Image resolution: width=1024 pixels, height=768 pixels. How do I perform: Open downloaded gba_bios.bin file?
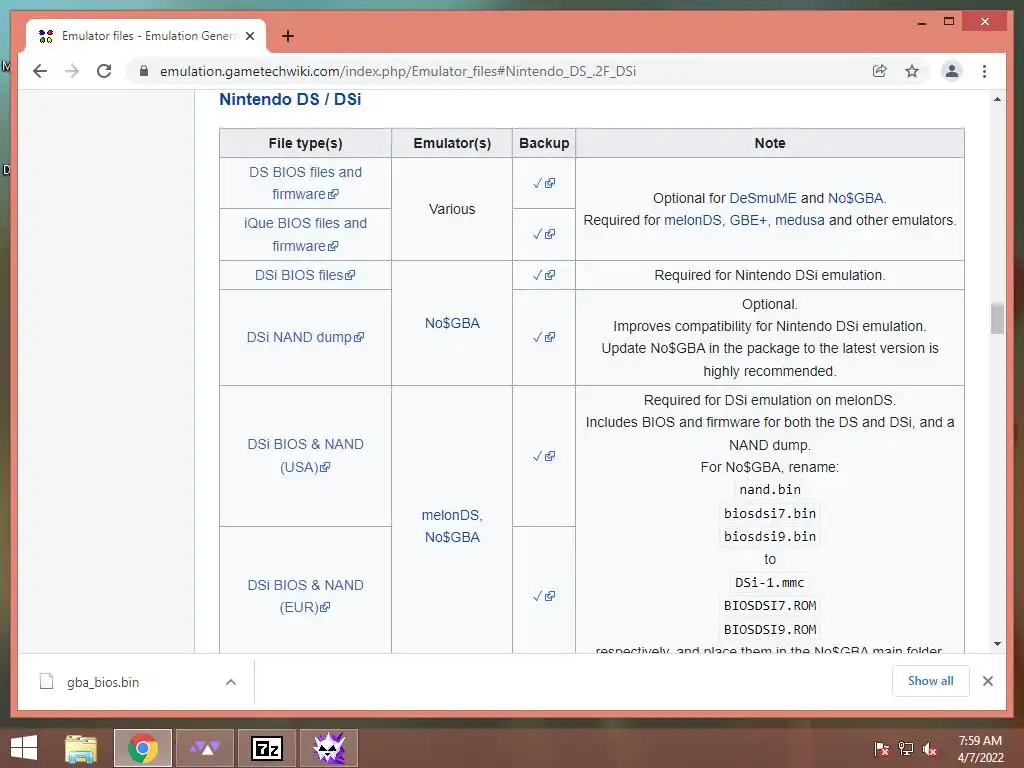tap(103, 682)
